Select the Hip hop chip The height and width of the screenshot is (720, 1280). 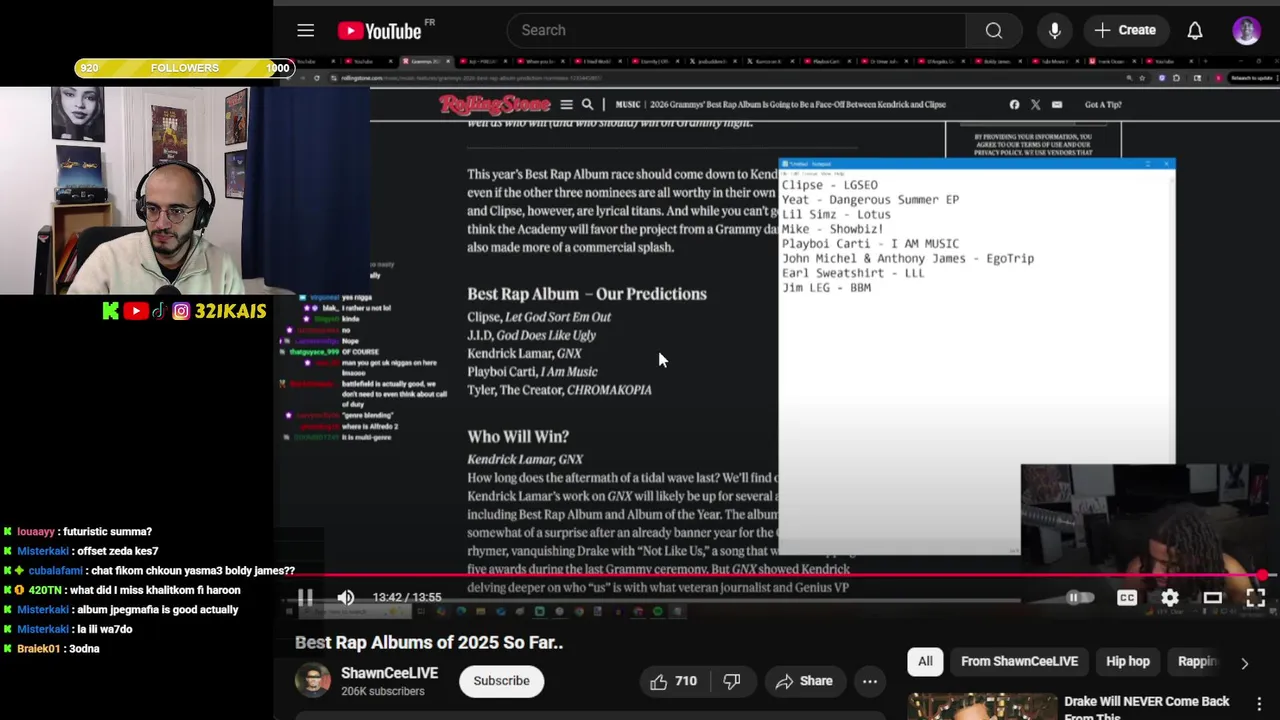point(1127,661)
